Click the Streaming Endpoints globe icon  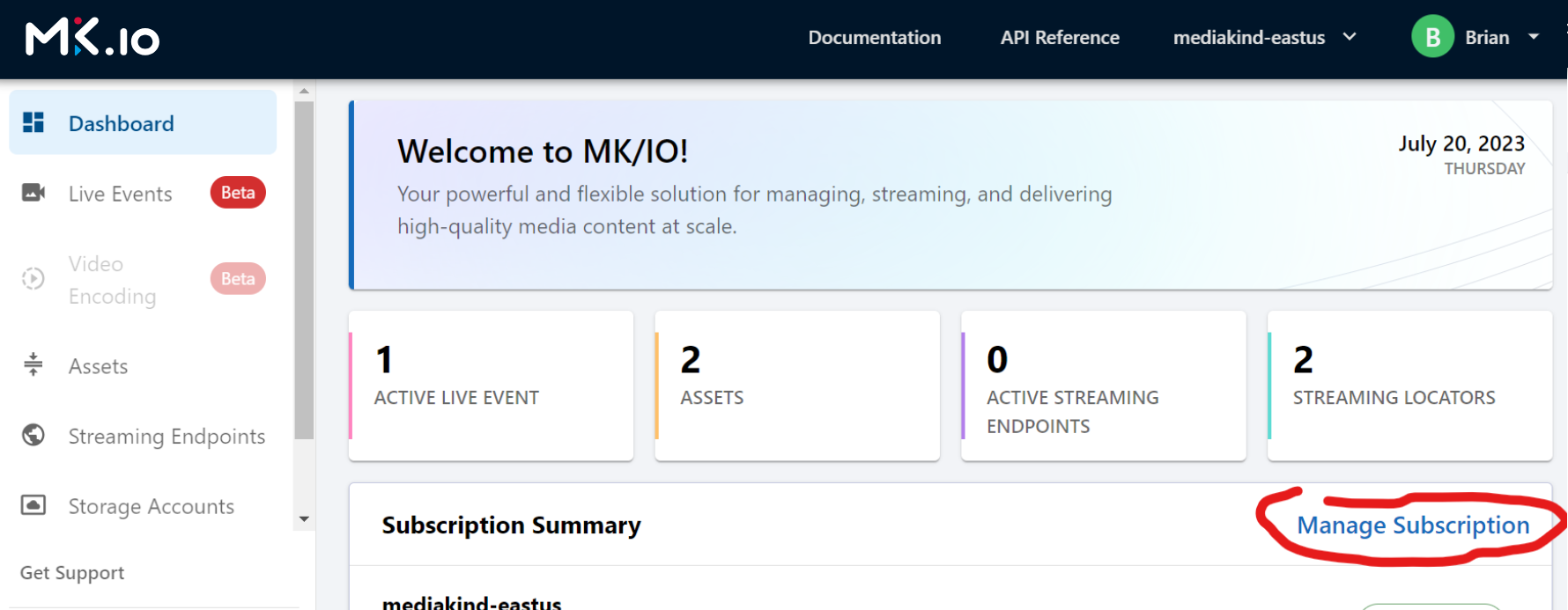pos(33,435)
